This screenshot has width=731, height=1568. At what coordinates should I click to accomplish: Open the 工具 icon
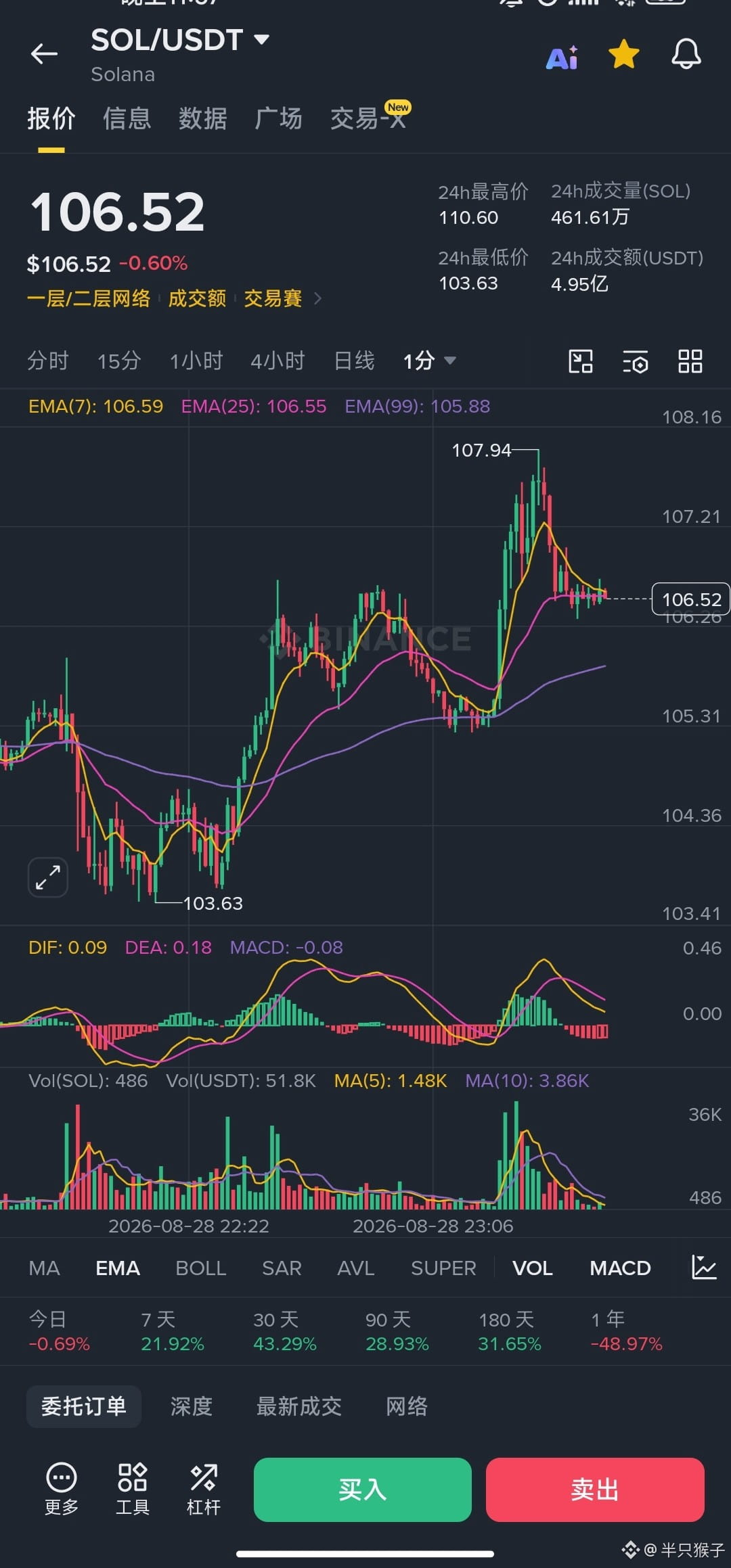point(133,1489)
